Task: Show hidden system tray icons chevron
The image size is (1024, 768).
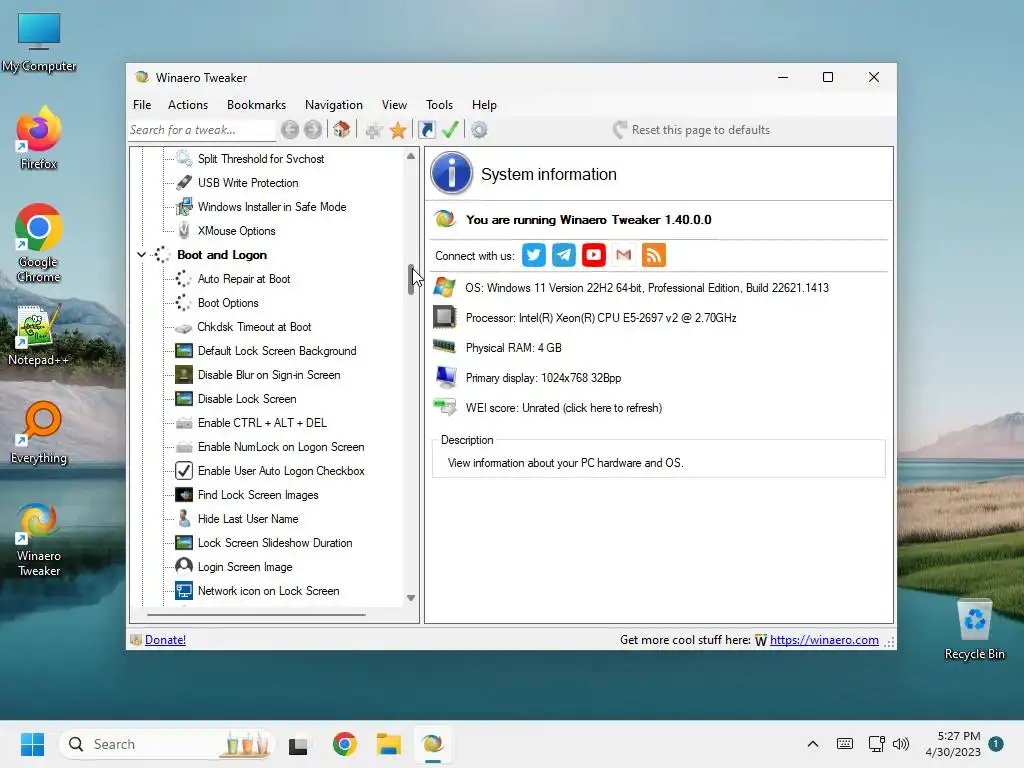Action: tap(812, 744)
